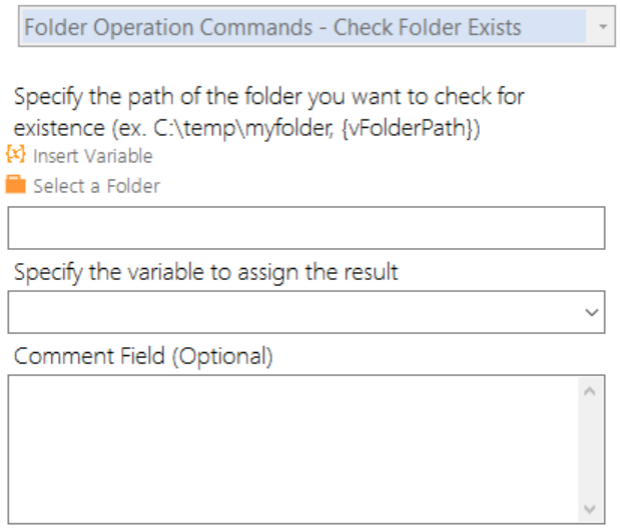Click the orange Select a Folder icon
This screenshot has width=620, height=532.
[x=16, y=185]
